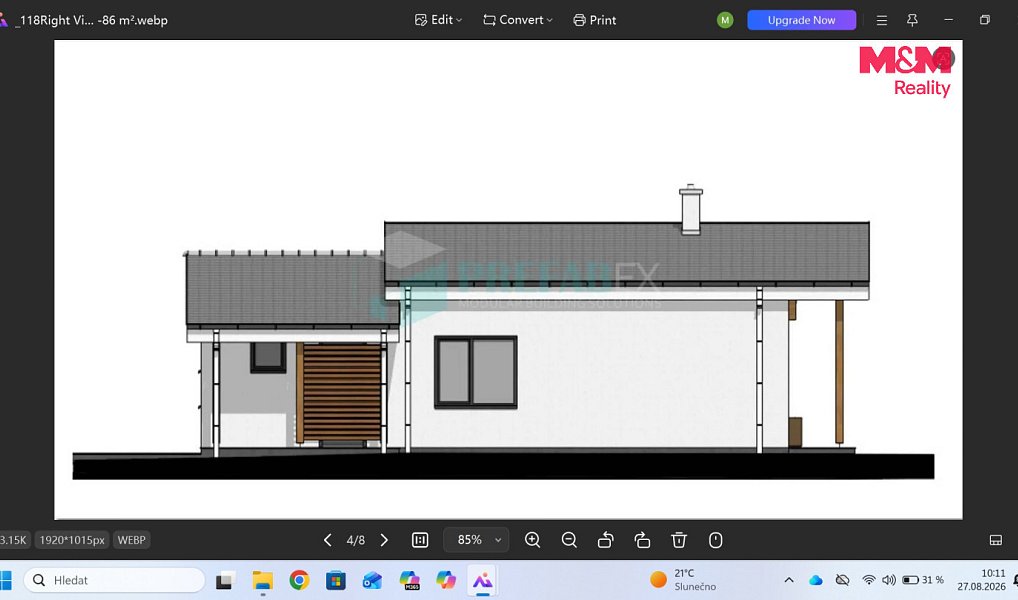Image resolution: width=1018 pixels, height=600 pixels.
Task: Open the Convert dropdown menu
Action: (x=517, y=20)
